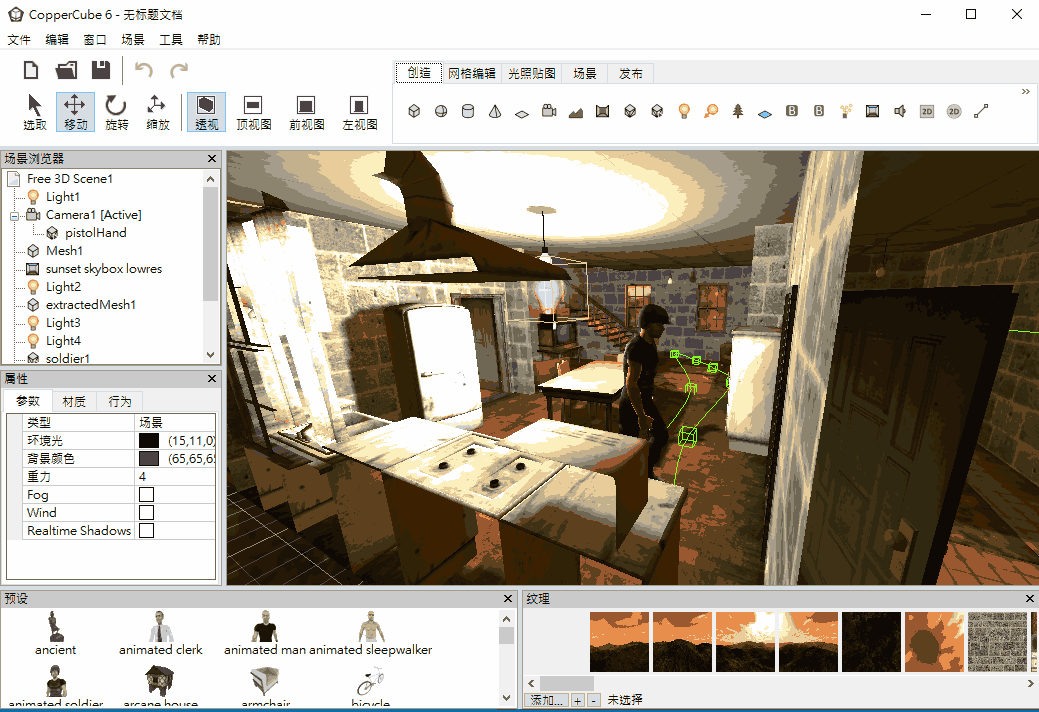Click the save floppy disk icon
The image size is (1039, 712).
[101, 70]
